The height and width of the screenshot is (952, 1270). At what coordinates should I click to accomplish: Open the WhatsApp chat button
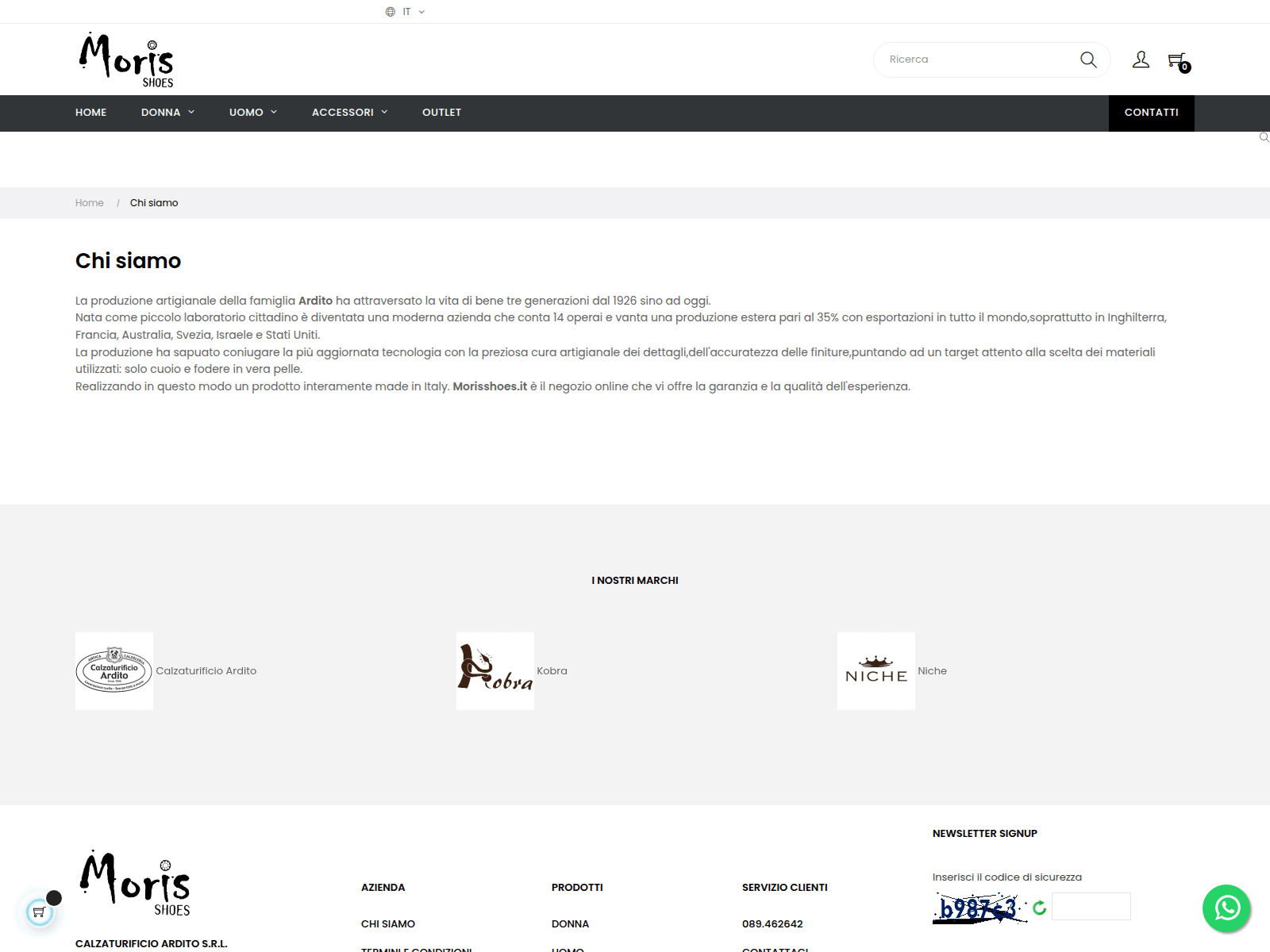point(1226,908)
